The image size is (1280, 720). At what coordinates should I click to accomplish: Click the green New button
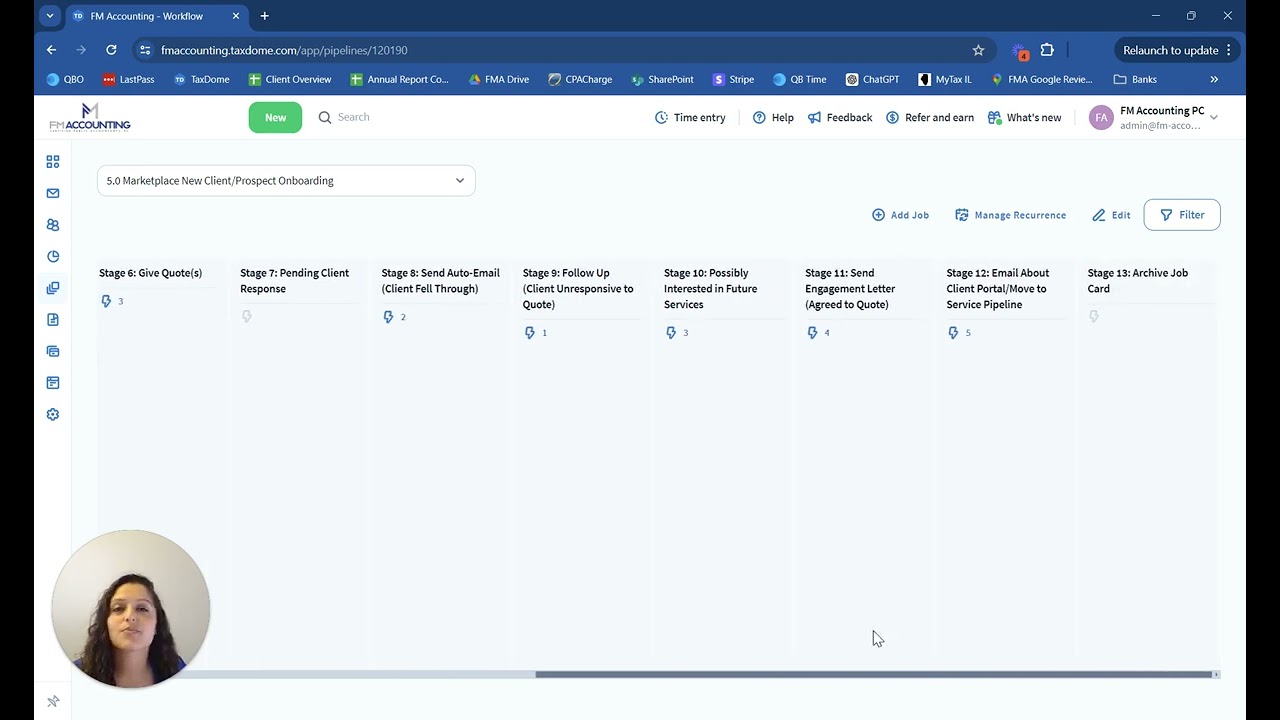click(275, 117)
